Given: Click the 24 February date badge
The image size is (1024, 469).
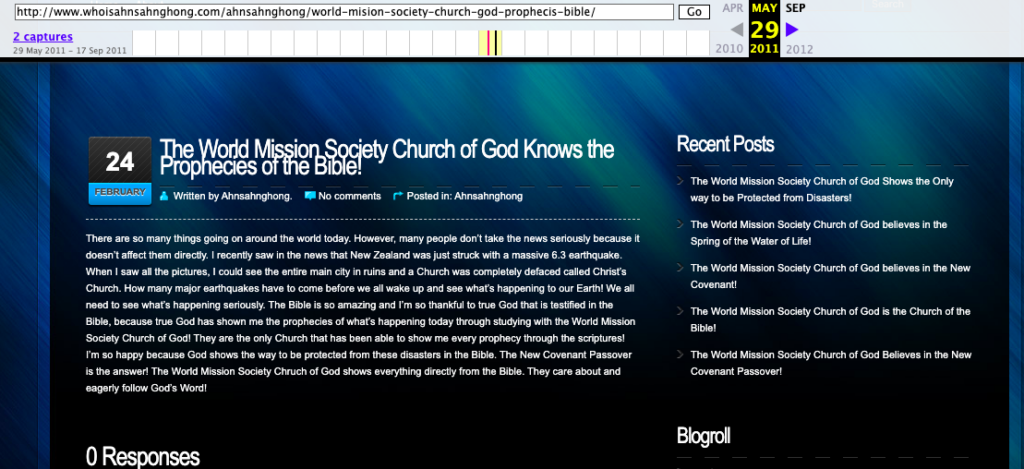Looking at the screenshot, I should (120, 170).
